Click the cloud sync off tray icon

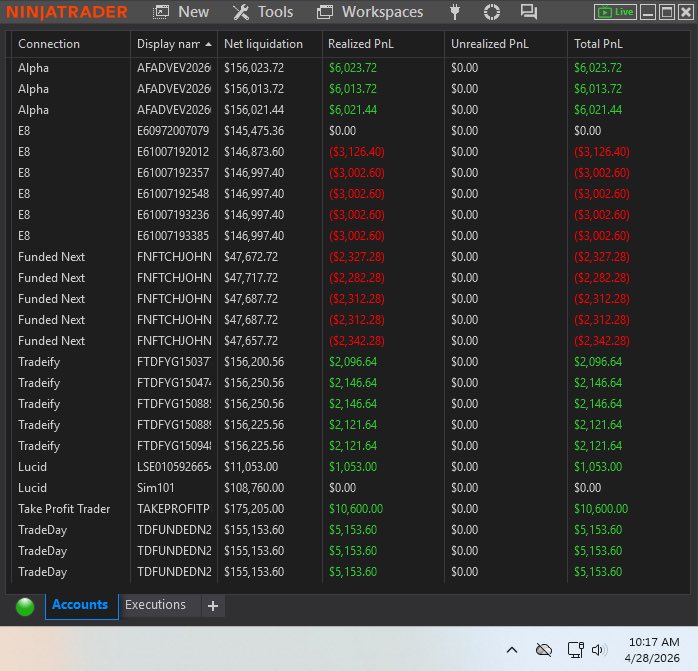tap(544, 650)
